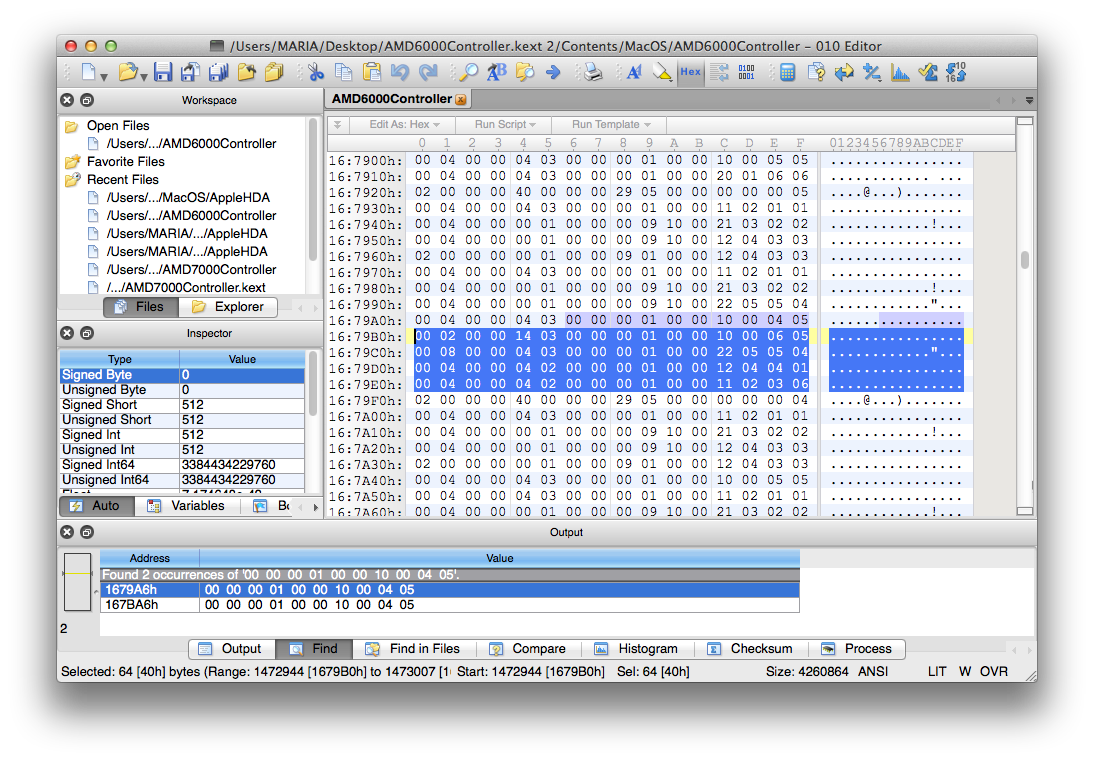Select the Unsigned Short row in Inspector
The width and height of the screenshot is (1094, 761).
182,420
